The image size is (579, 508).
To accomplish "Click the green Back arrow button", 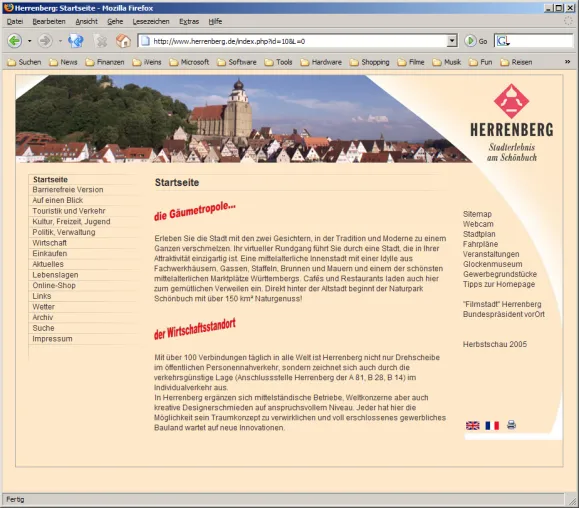I will 15,41.
